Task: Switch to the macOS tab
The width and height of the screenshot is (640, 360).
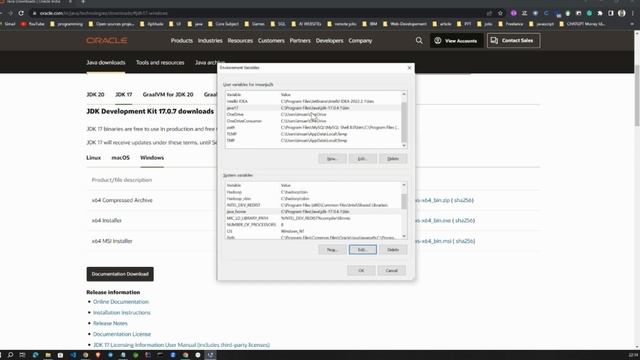Action: click(120, 158)
